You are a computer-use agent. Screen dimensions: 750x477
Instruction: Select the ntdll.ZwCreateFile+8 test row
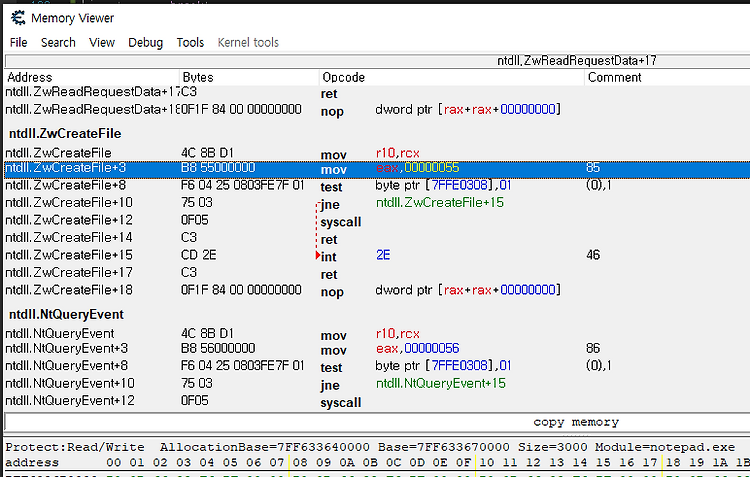(377, 186)
